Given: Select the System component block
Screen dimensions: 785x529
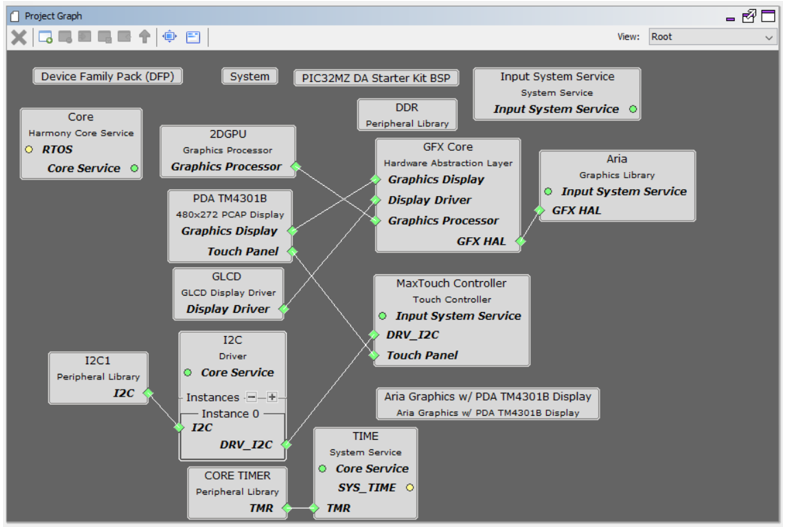Looking at the screenshot, I should [x=249, y=77].
